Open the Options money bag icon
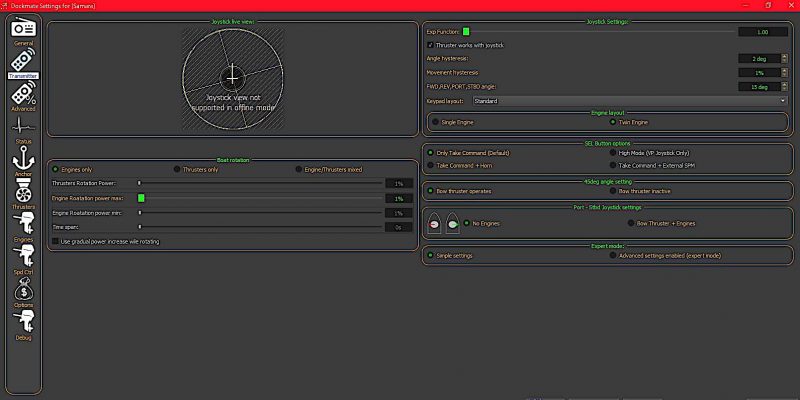 (23, 289)
